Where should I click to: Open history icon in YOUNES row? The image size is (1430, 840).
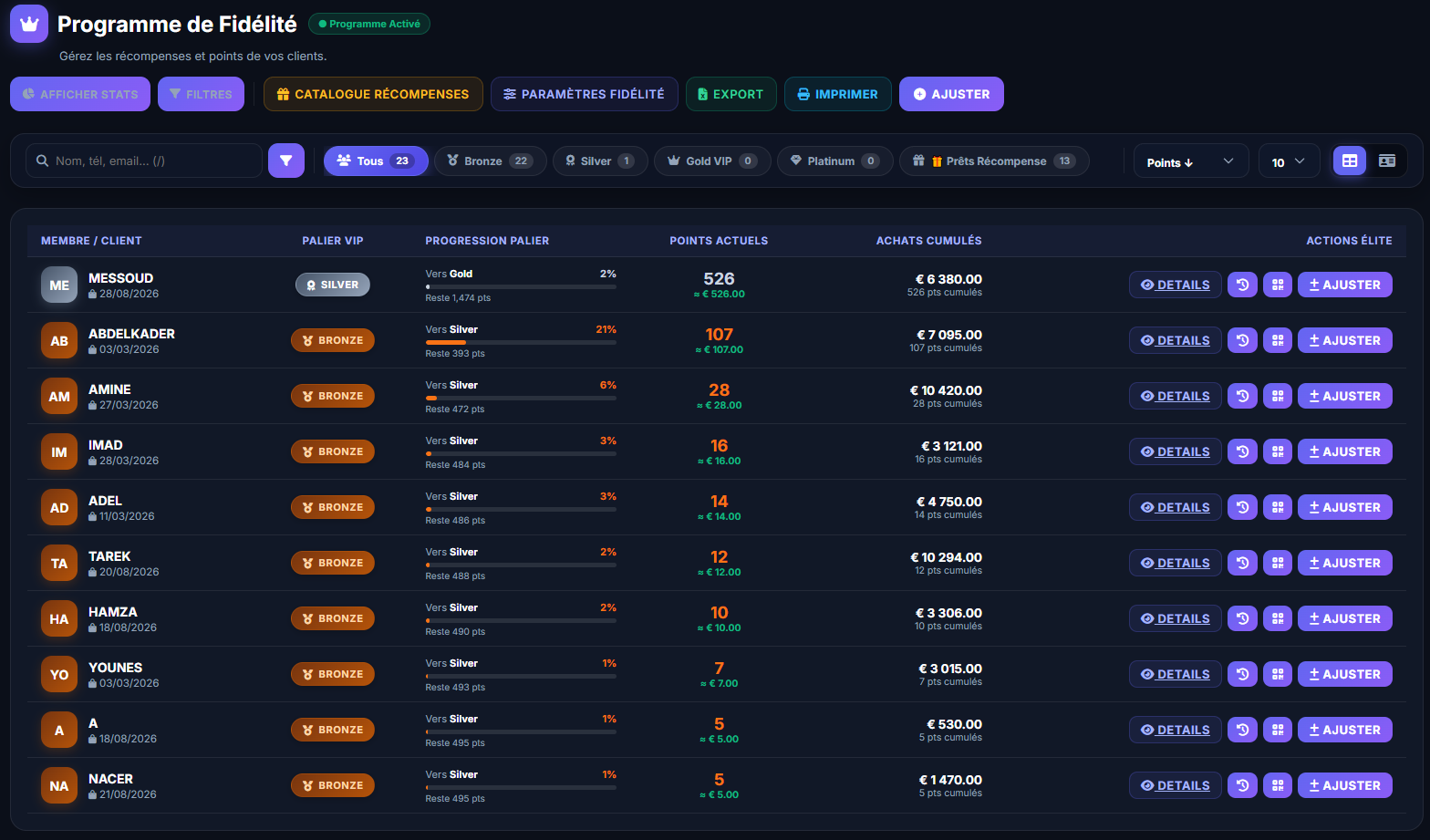[x=1242, y=674]
